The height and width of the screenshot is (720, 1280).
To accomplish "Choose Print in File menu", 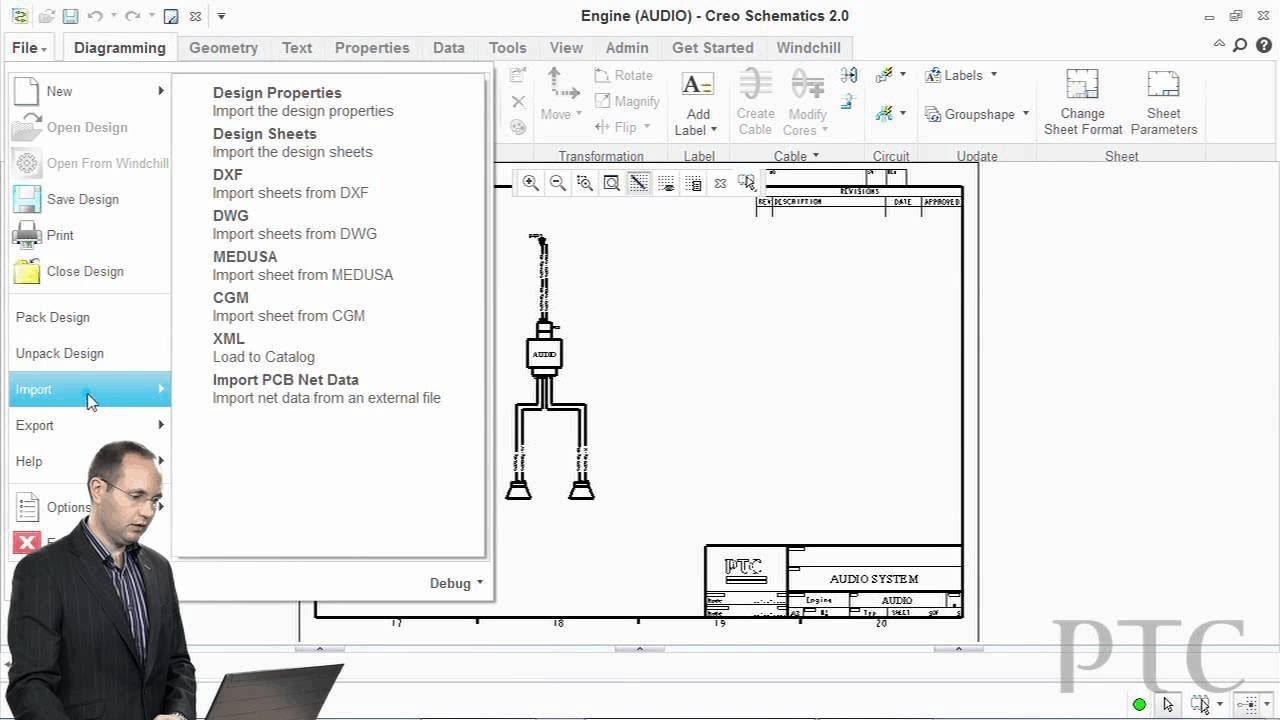I will (90, 235).
